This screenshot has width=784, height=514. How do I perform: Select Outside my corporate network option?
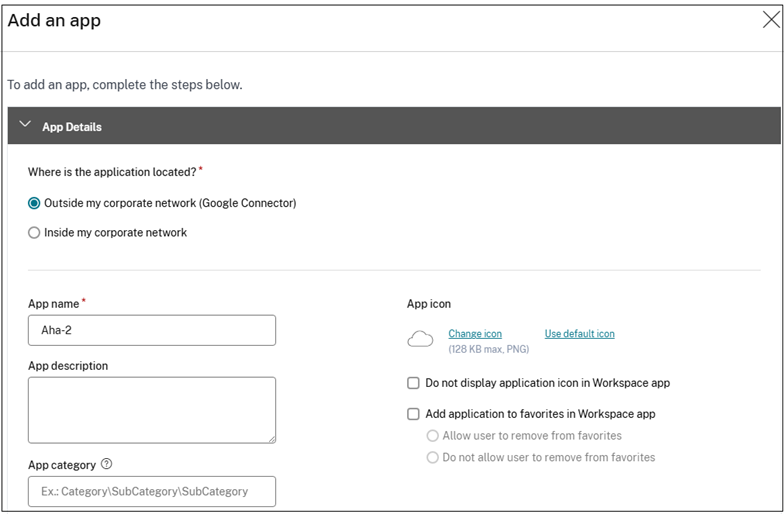coord(35,203)
